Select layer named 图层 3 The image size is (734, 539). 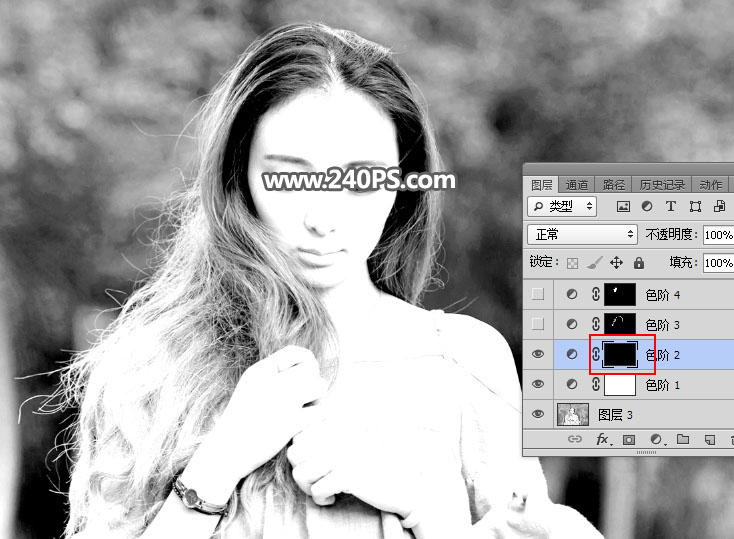[x=615, y=415]
